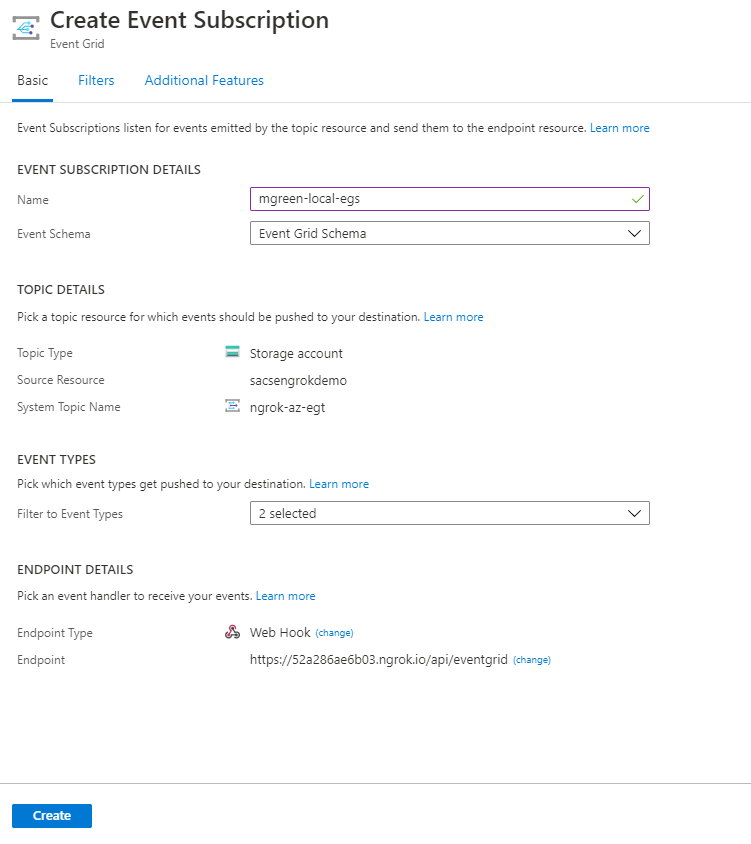
Task: Click the EVENT SUBSCRIPTION DETAILS heading
Action: (x=109, y=170)
